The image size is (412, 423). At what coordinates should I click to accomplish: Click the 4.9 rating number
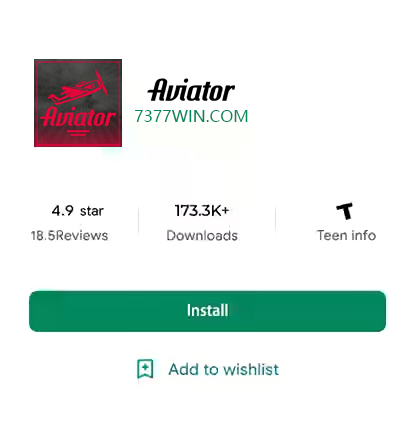tap(63, 211)
